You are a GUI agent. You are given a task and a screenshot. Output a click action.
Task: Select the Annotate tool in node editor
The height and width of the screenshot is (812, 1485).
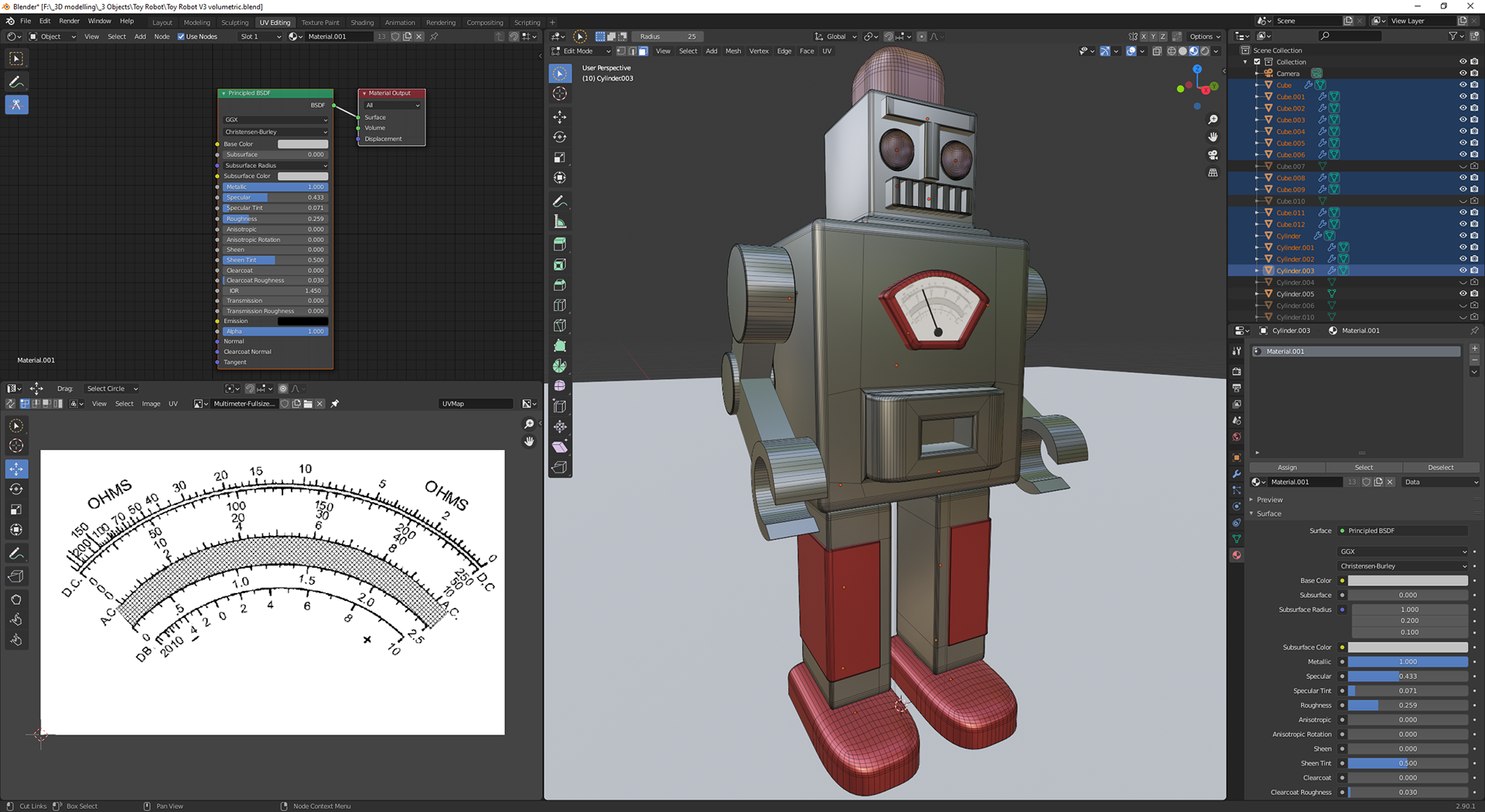click(16, 81)
